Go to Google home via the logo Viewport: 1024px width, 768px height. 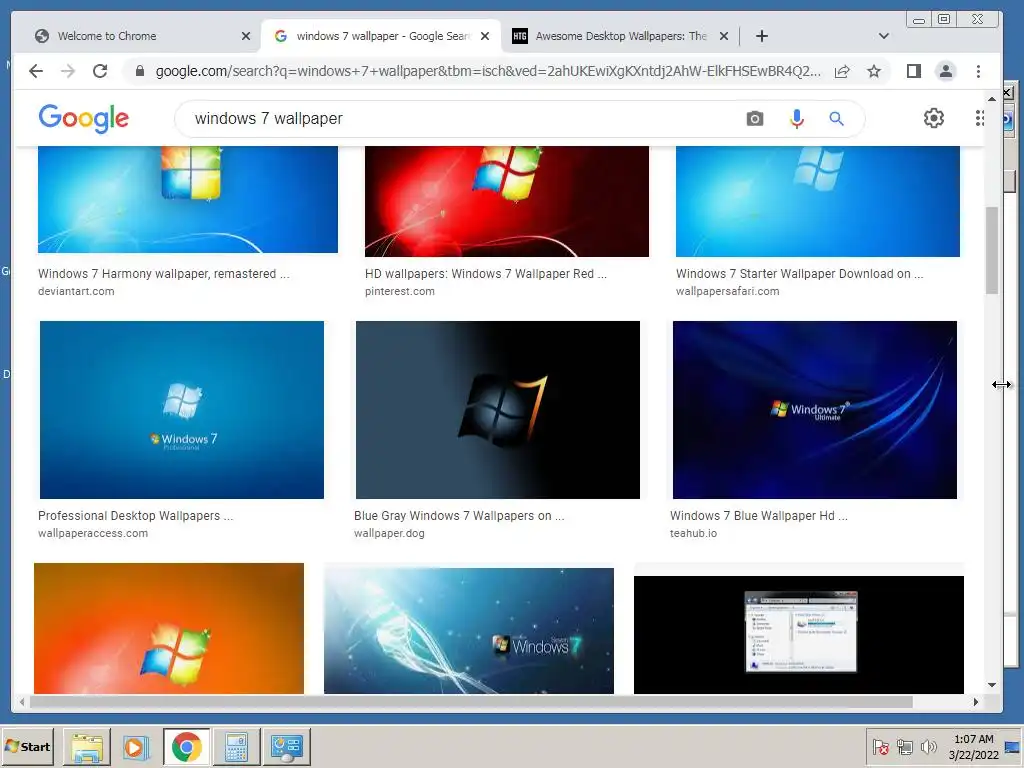(x=84, y=118)
